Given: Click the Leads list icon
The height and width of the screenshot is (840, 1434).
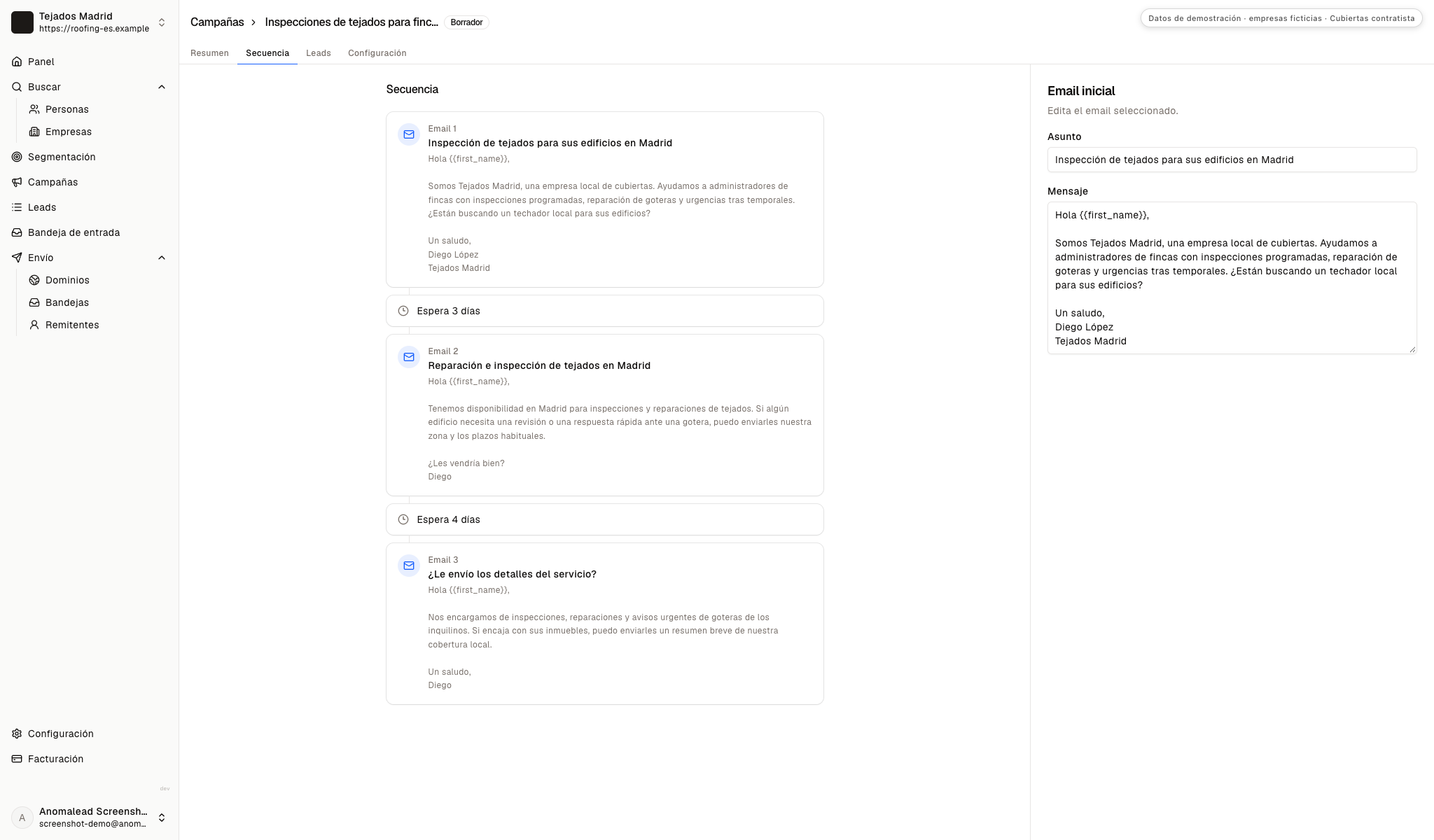Looking at the screenshot, I should pos(17,207).
